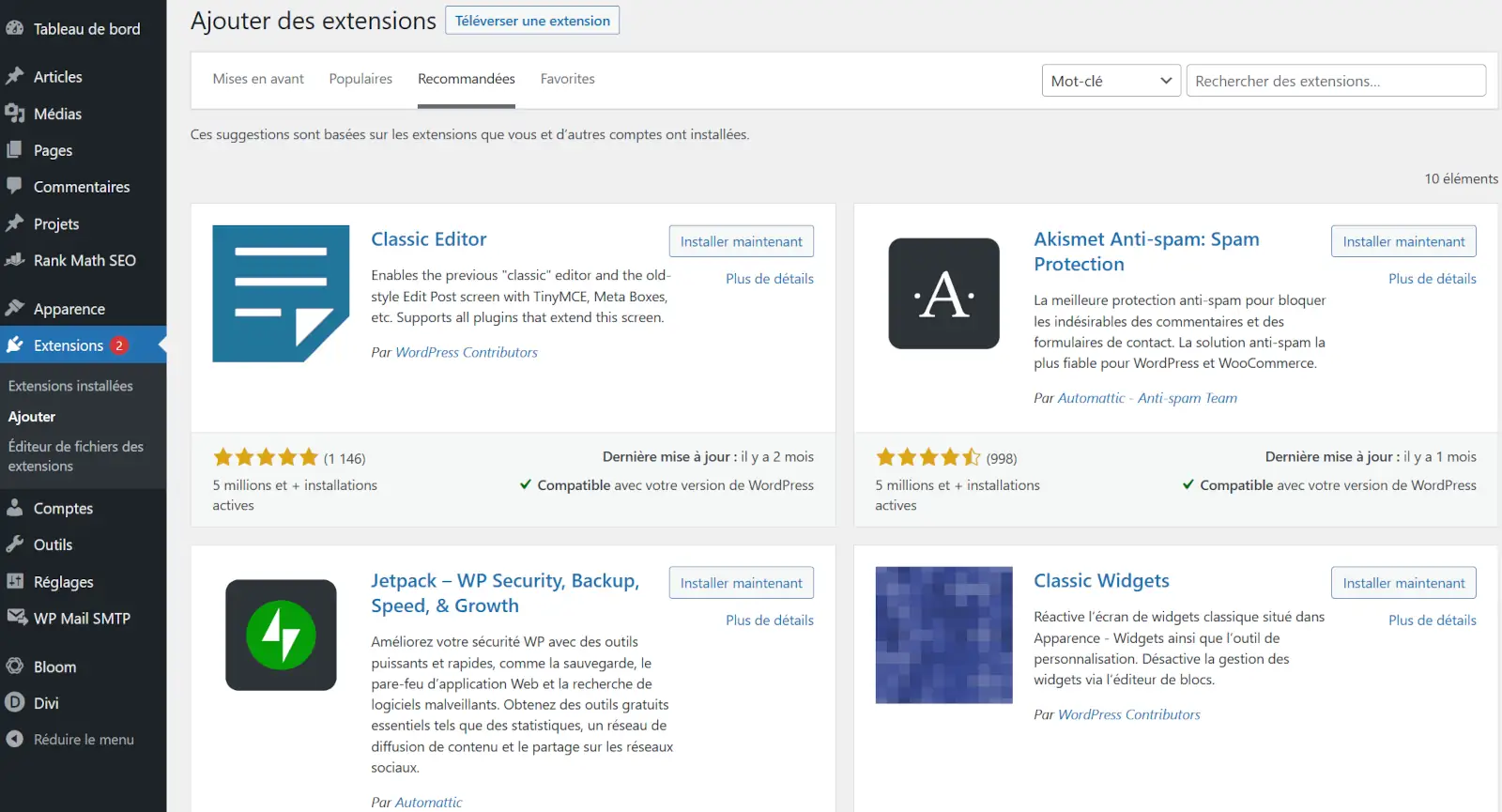Click Automattic - Anti-spam Team author link
1502x812 pixels.
coord(1147,398)
